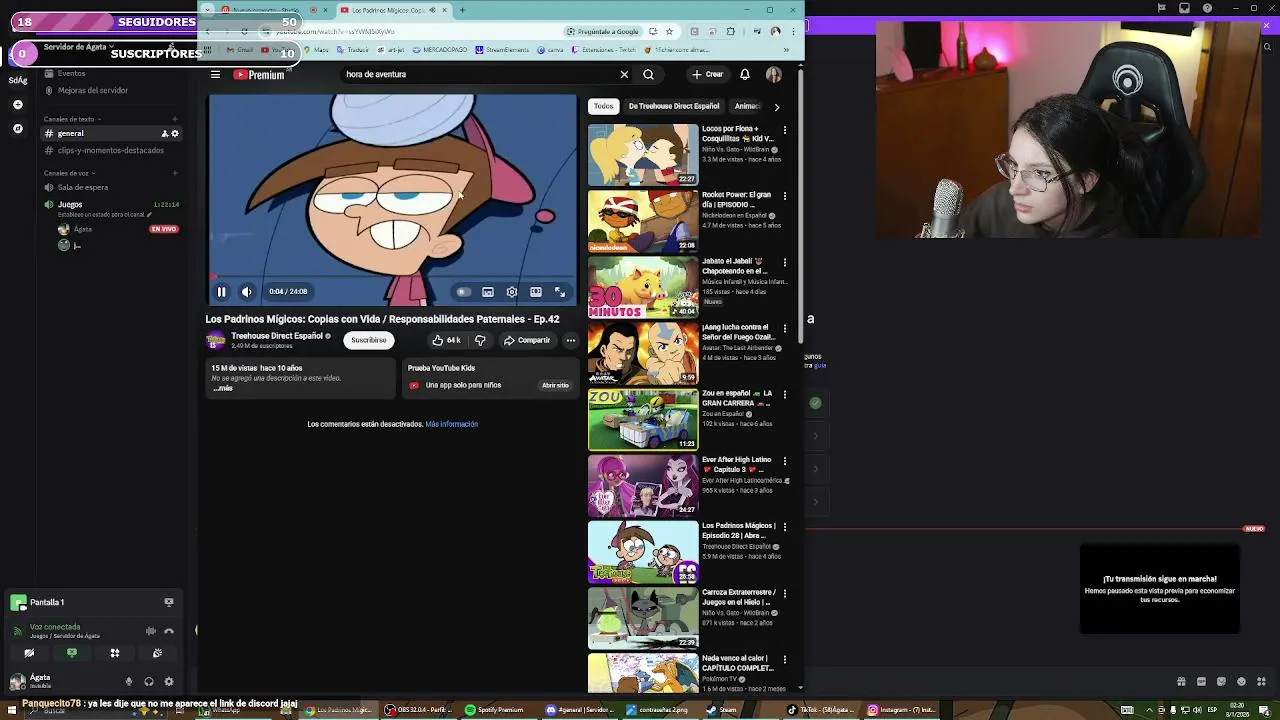Click Pregúntale a Google in the address bar
1280x720 pixels.
click(x=604, y=31)
